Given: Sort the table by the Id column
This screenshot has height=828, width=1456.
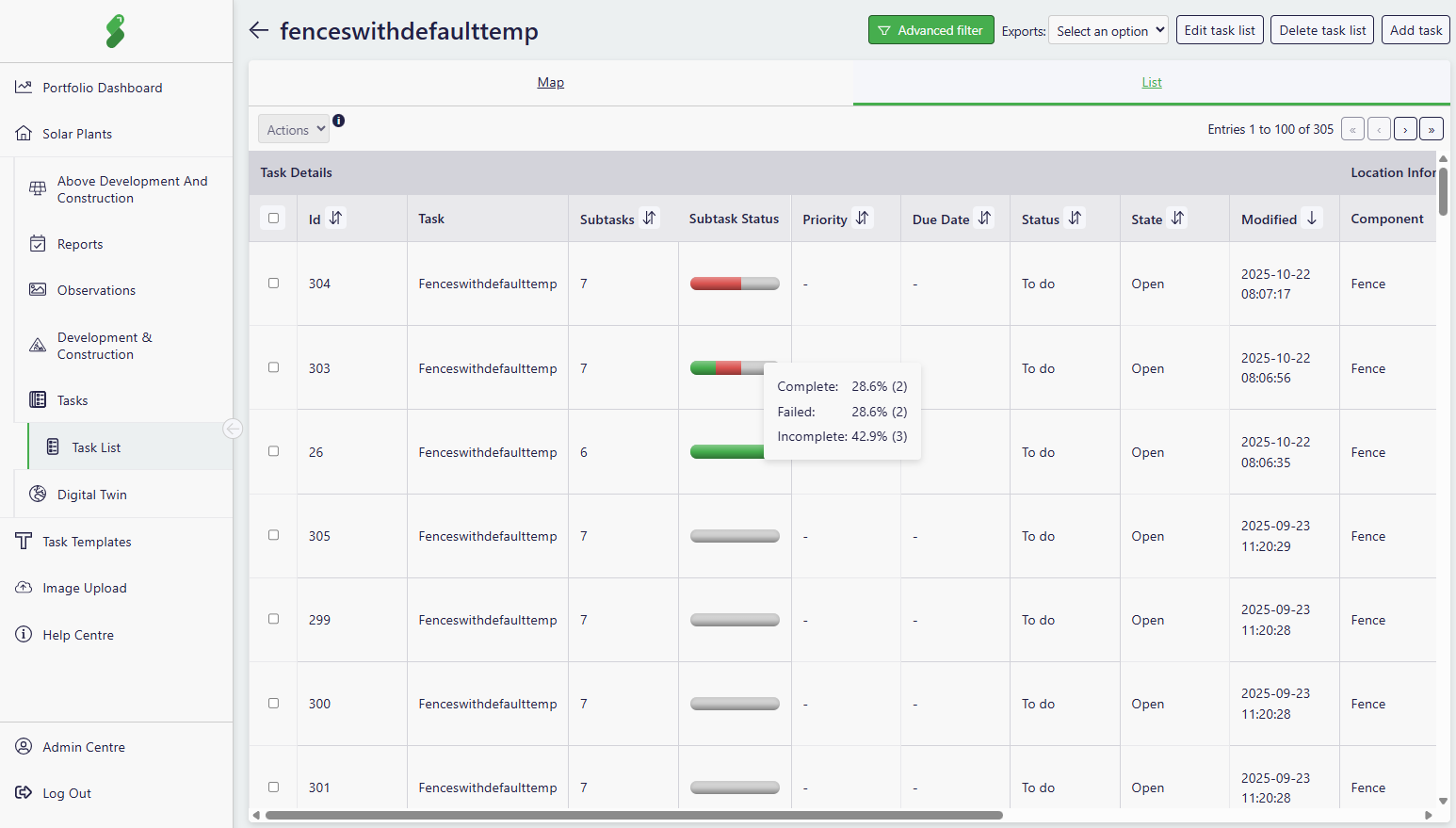Looking at the screenshot, I should 336,219.
